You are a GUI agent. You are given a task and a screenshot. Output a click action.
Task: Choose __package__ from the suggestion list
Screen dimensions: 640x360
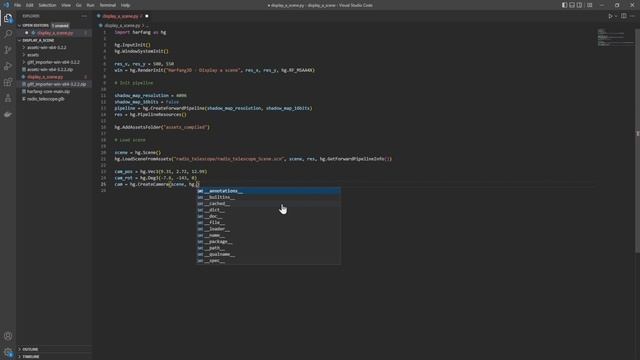(269, 242)
